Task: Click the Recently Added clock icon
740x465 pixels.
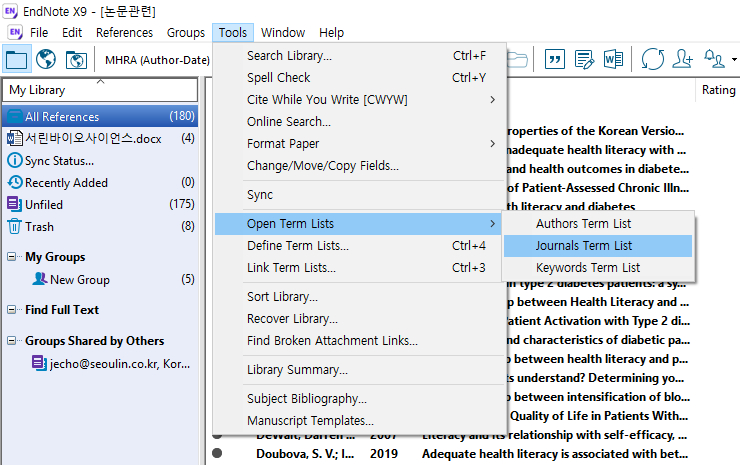Action: point(15,182)
